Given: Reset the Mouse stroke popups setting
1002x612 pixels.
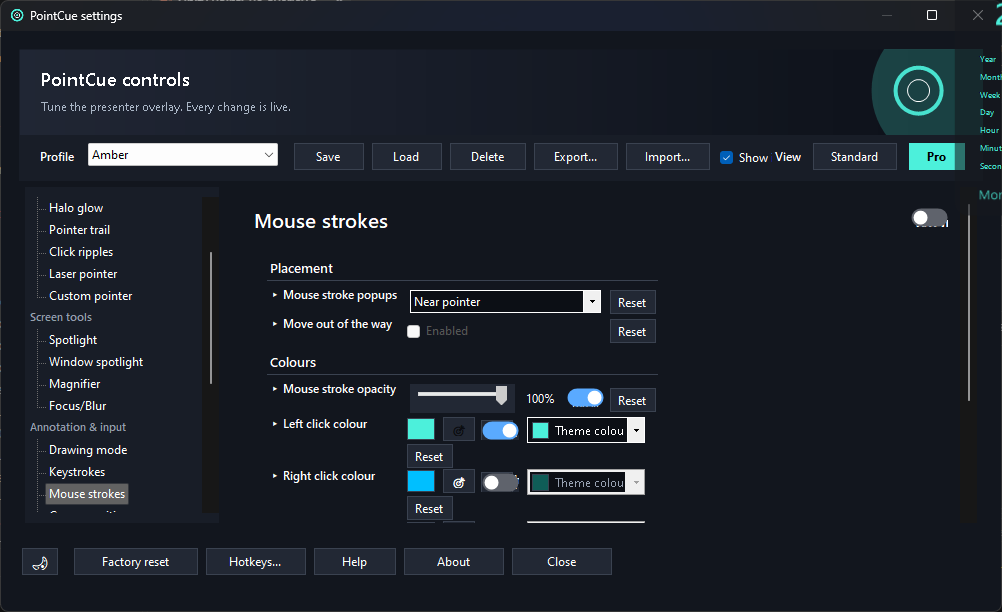Looking at the screenshot, I should coord(632,303).
